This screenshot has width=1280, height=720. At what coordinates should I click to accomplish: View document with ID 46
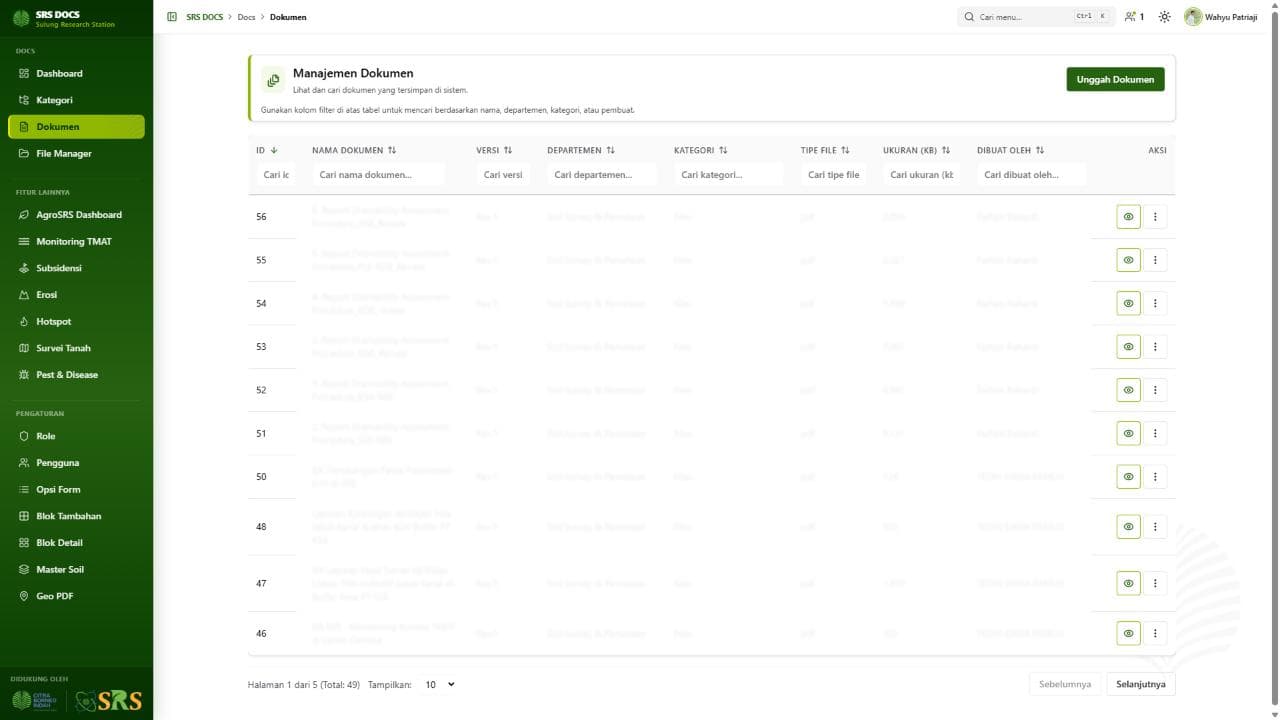click(1128, 633)
